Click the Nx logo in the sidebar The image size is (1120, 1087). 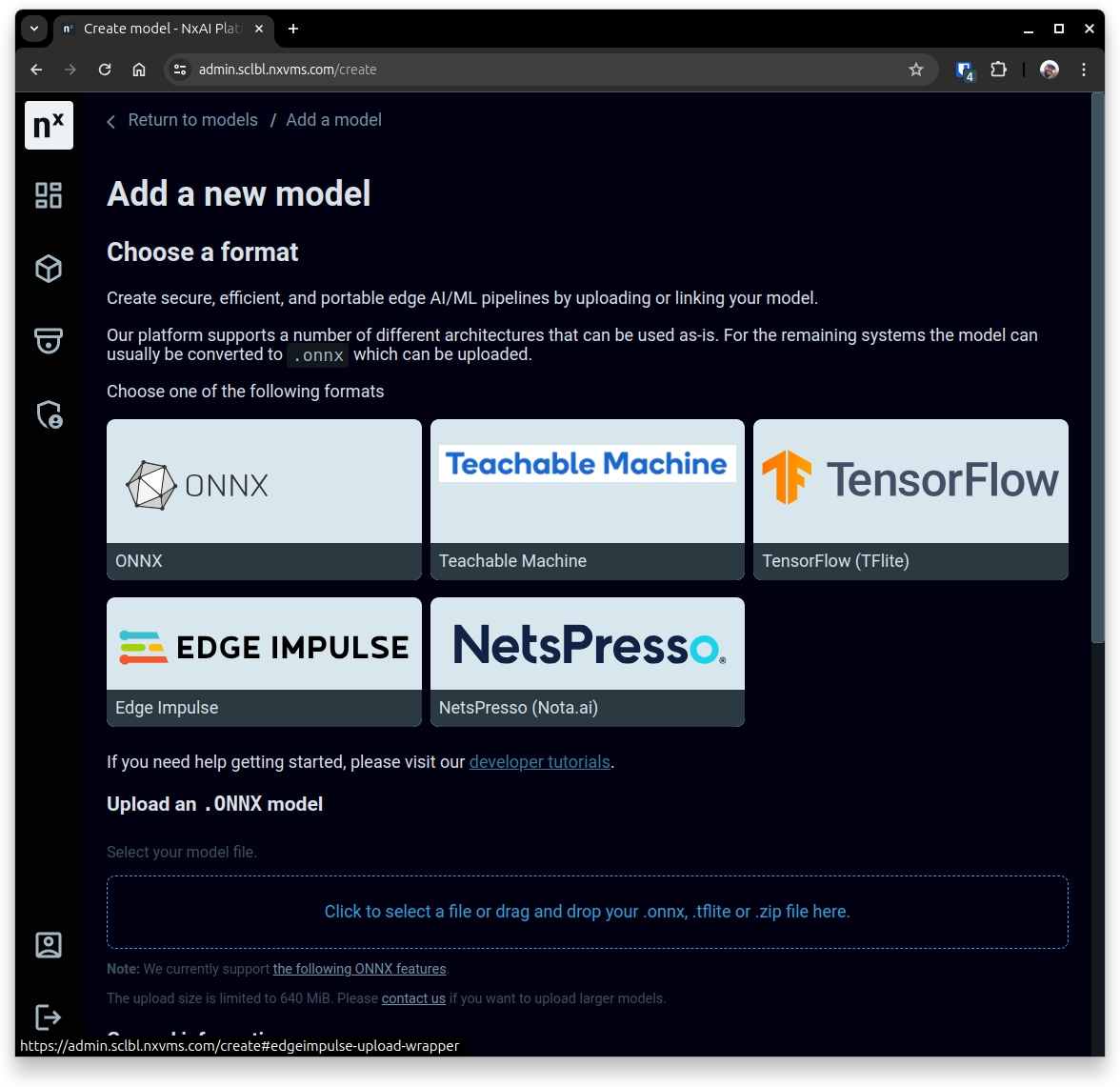tap(49, 126)
